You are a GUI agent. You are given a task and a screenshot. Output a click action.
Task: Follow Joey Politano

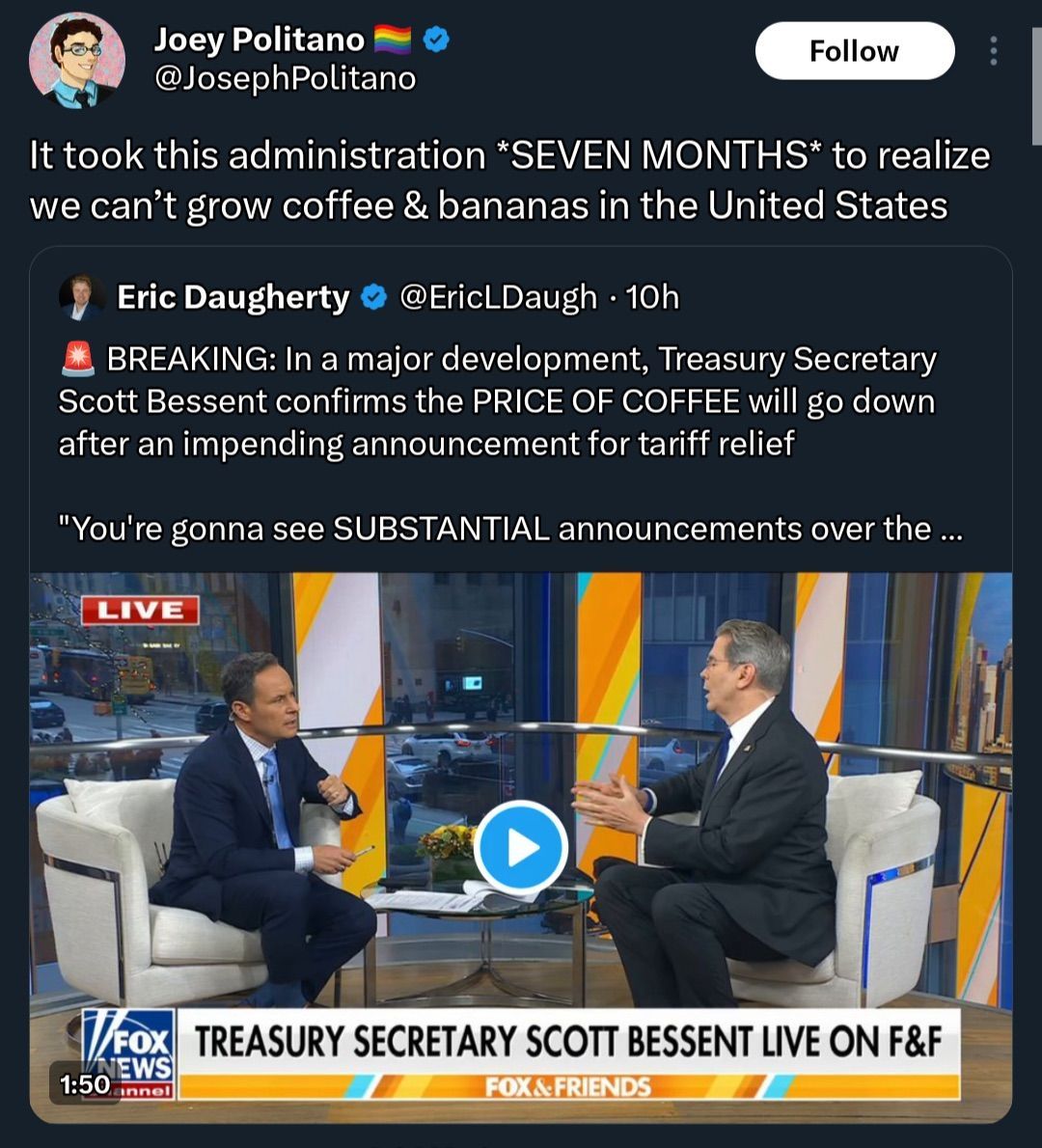point(855,51)
